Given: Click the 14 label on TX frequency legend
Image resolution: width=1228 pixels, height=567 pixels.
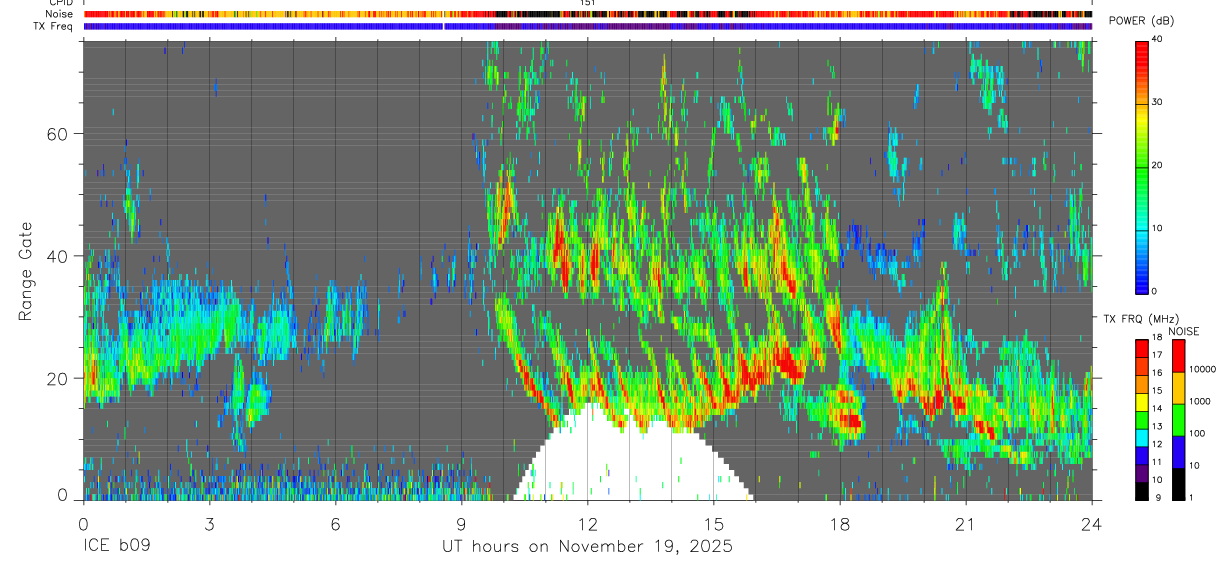Looking at the screenshot, I should (x=1157, y=409).
